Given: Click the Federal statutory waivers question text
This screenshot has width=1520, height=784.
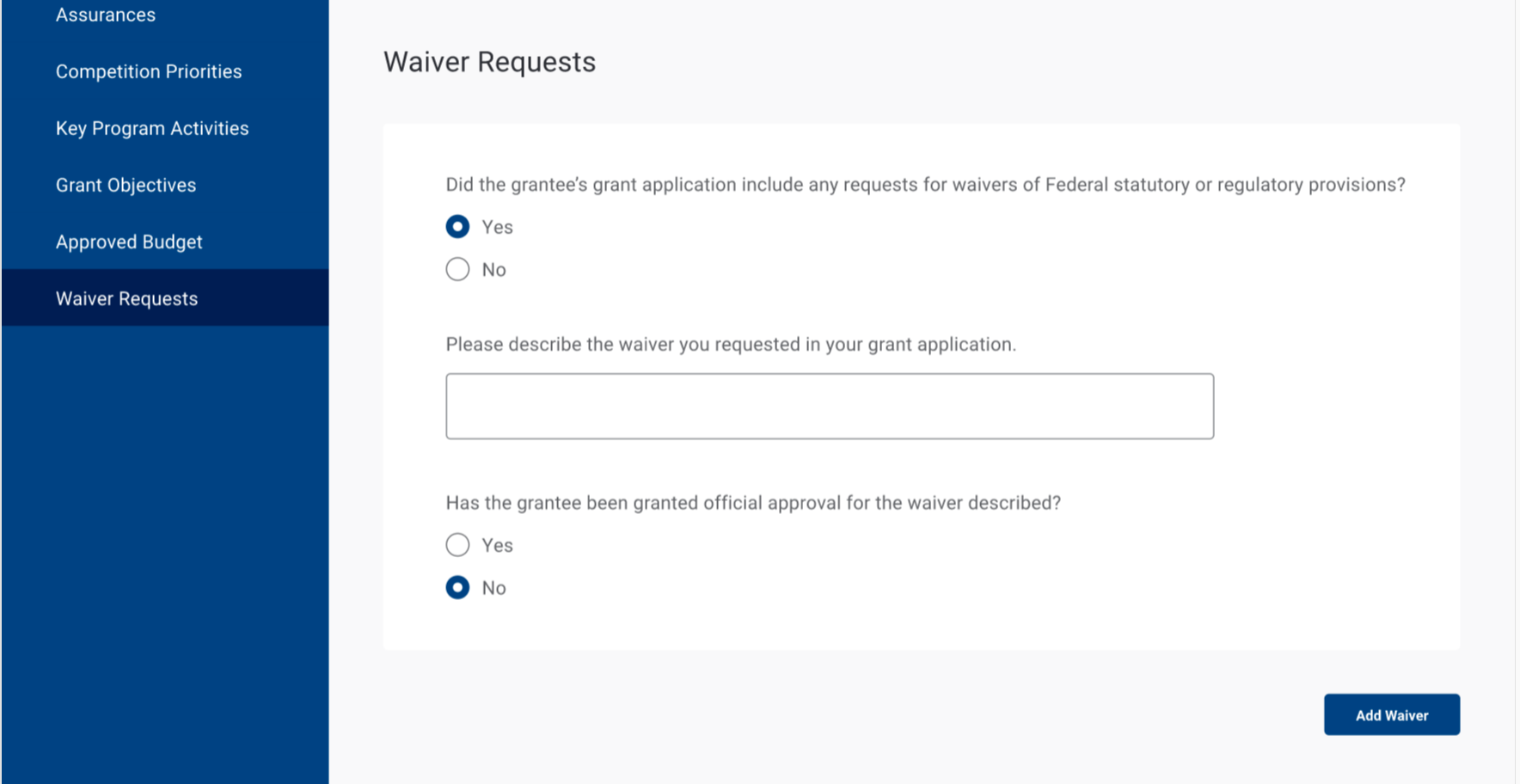Looking at the screenshot, I should click(x=925, y=185).
